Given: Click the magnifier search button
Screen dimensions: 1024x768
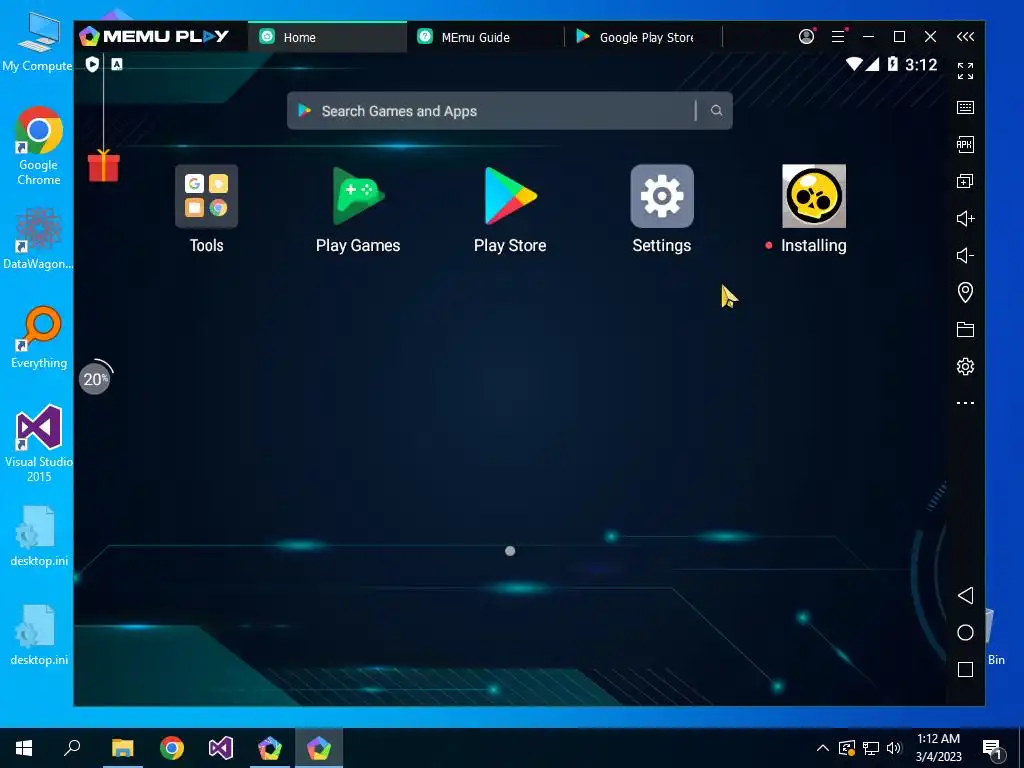Looking at the screenshot, I should [716, 111].
